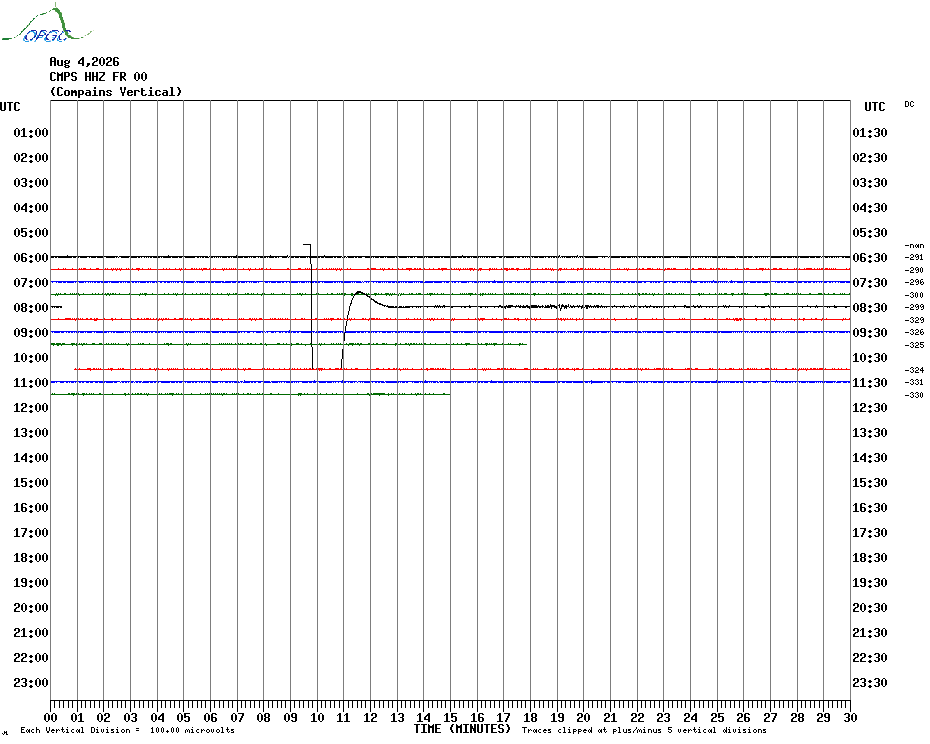This screenshot has height=744, width=930.
Task: Click the '01:30' right-side time label
Action: pyautogui.click(x=870, y=132)
